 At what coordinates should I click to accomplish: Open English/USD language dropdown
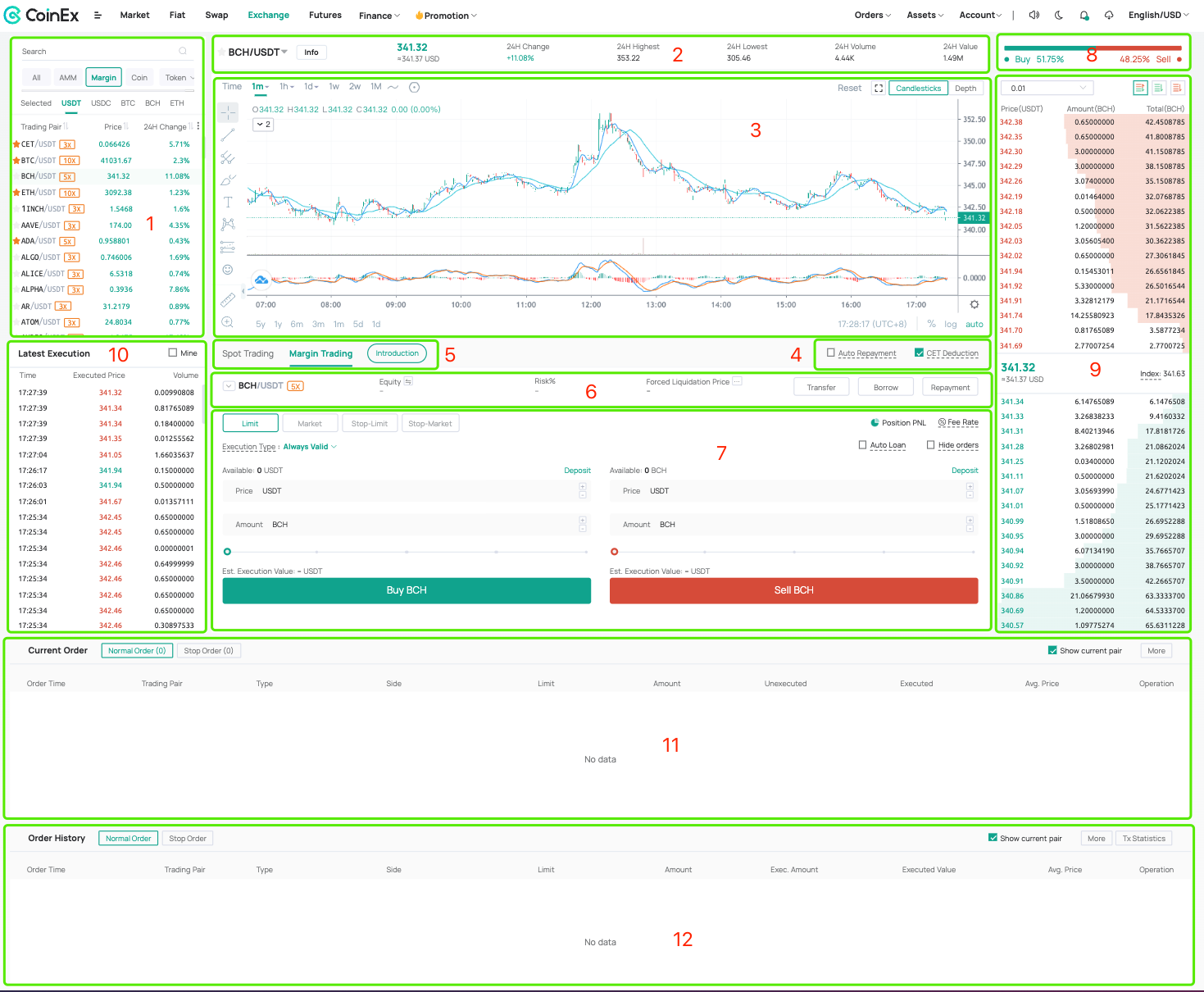coord(1158,15)
